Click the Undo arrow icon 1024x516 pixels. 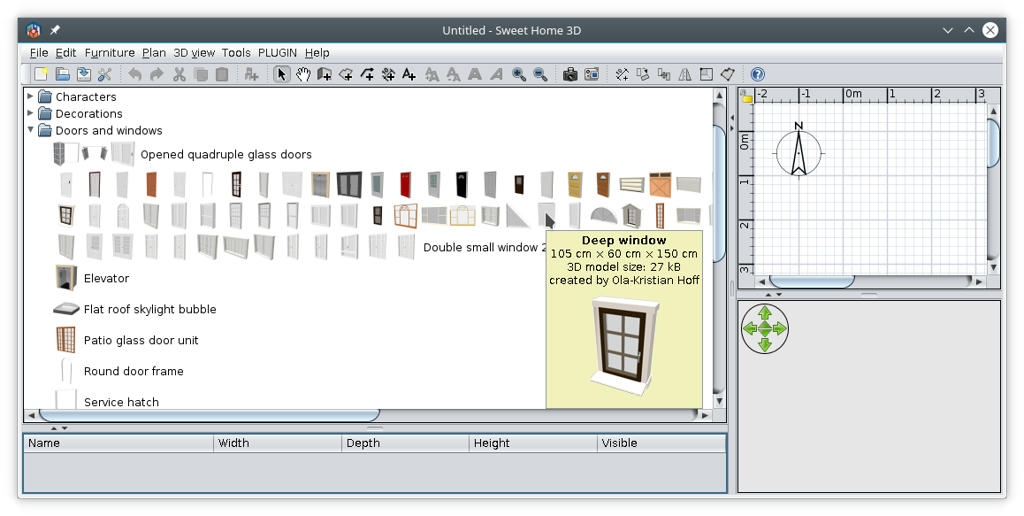[135, 74]
